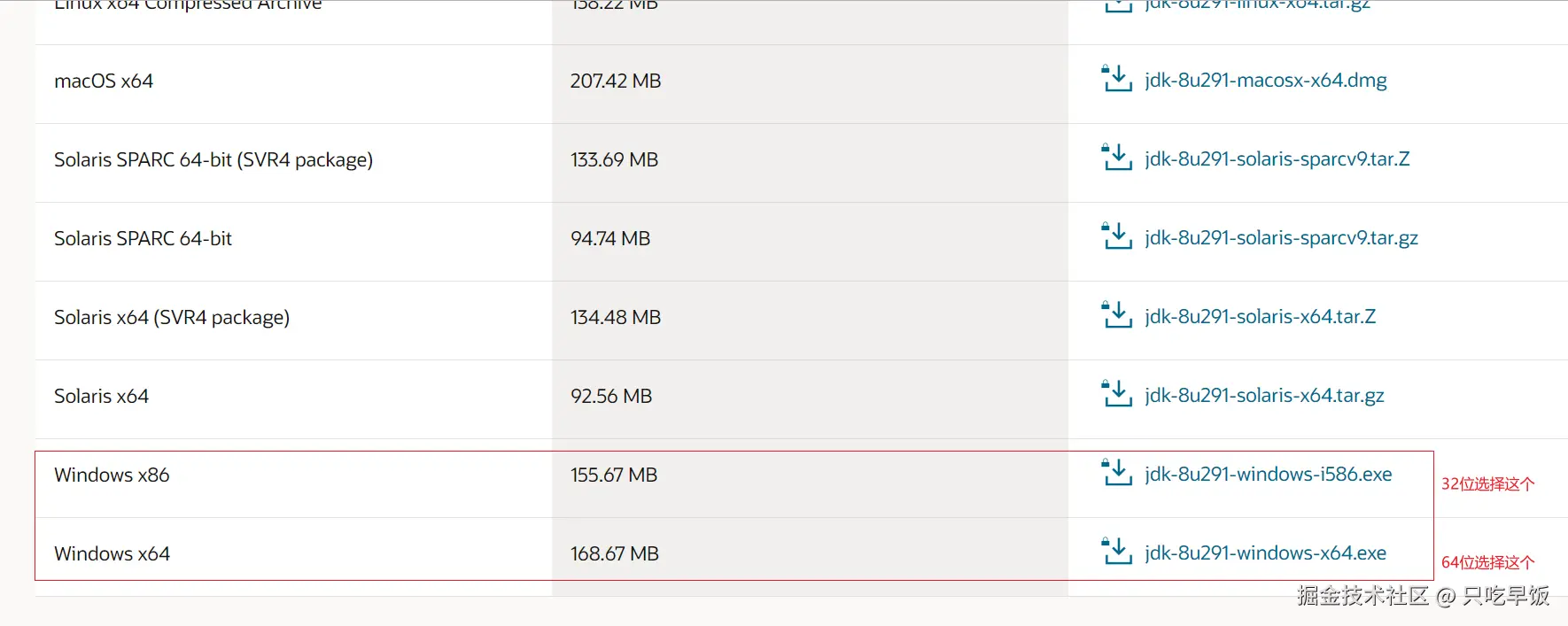Click the jdk-8u291-solaris-x64.tar.Z text link

tap(1260, 317)
